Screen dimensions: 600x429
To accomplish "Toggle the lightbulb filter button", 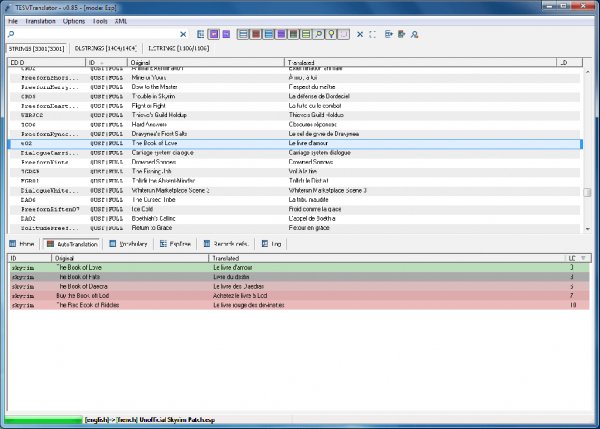I will (x=331, y=34).
